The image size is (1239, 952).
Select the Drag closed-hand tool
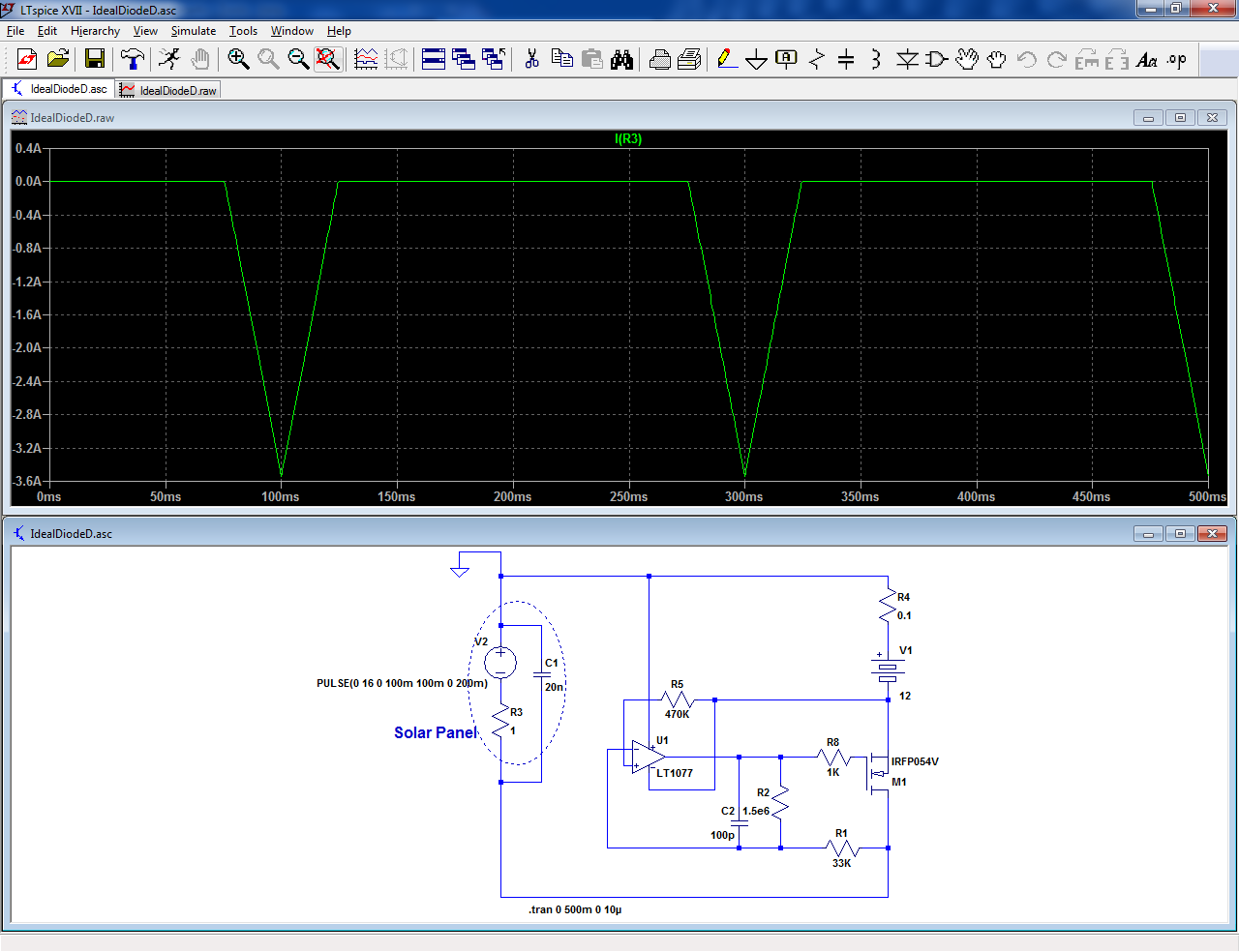click(996, 60)
